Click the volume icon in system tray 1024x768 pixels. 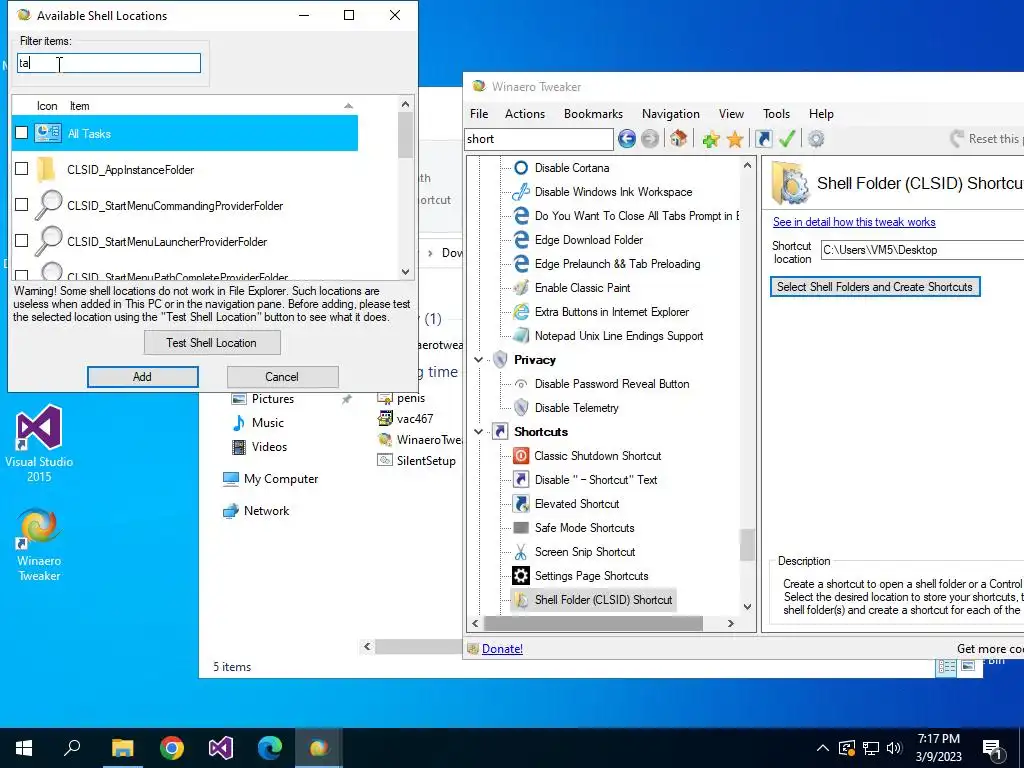click(894, 748)
